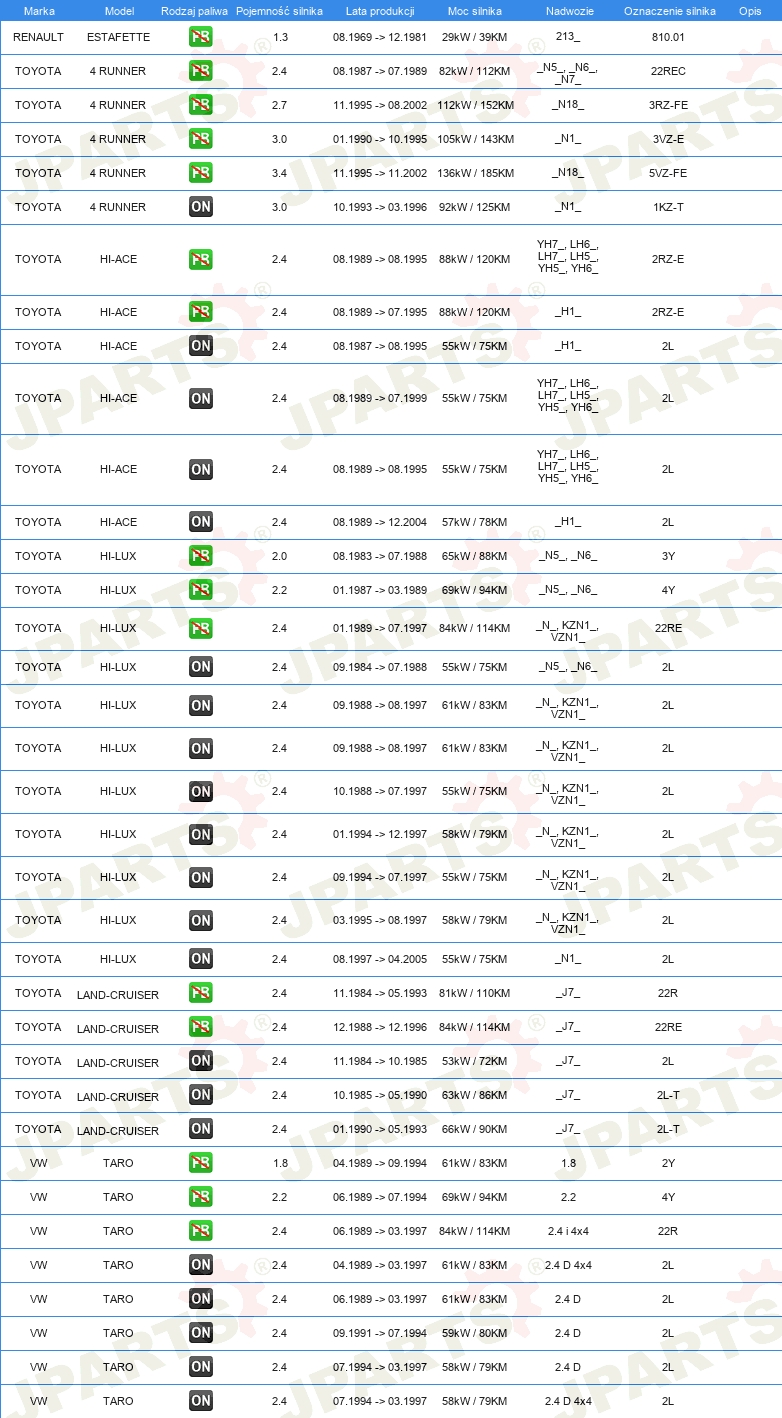
Task: Click diesel icon in Hi-Lux 09.1984 -> 07.1988 row
Action: pos(201,667)
